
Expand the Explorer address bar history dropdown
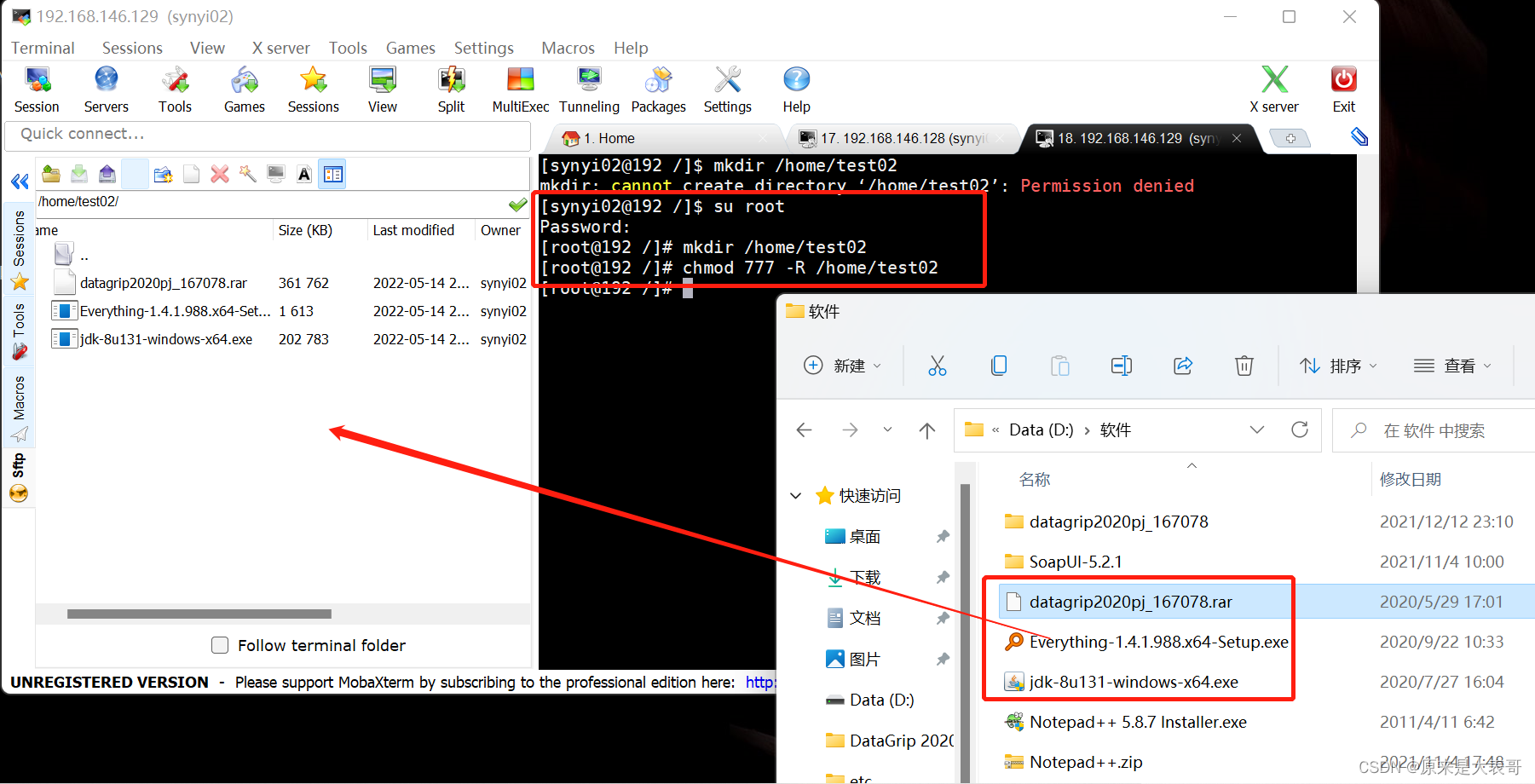tap(1257, 429)
